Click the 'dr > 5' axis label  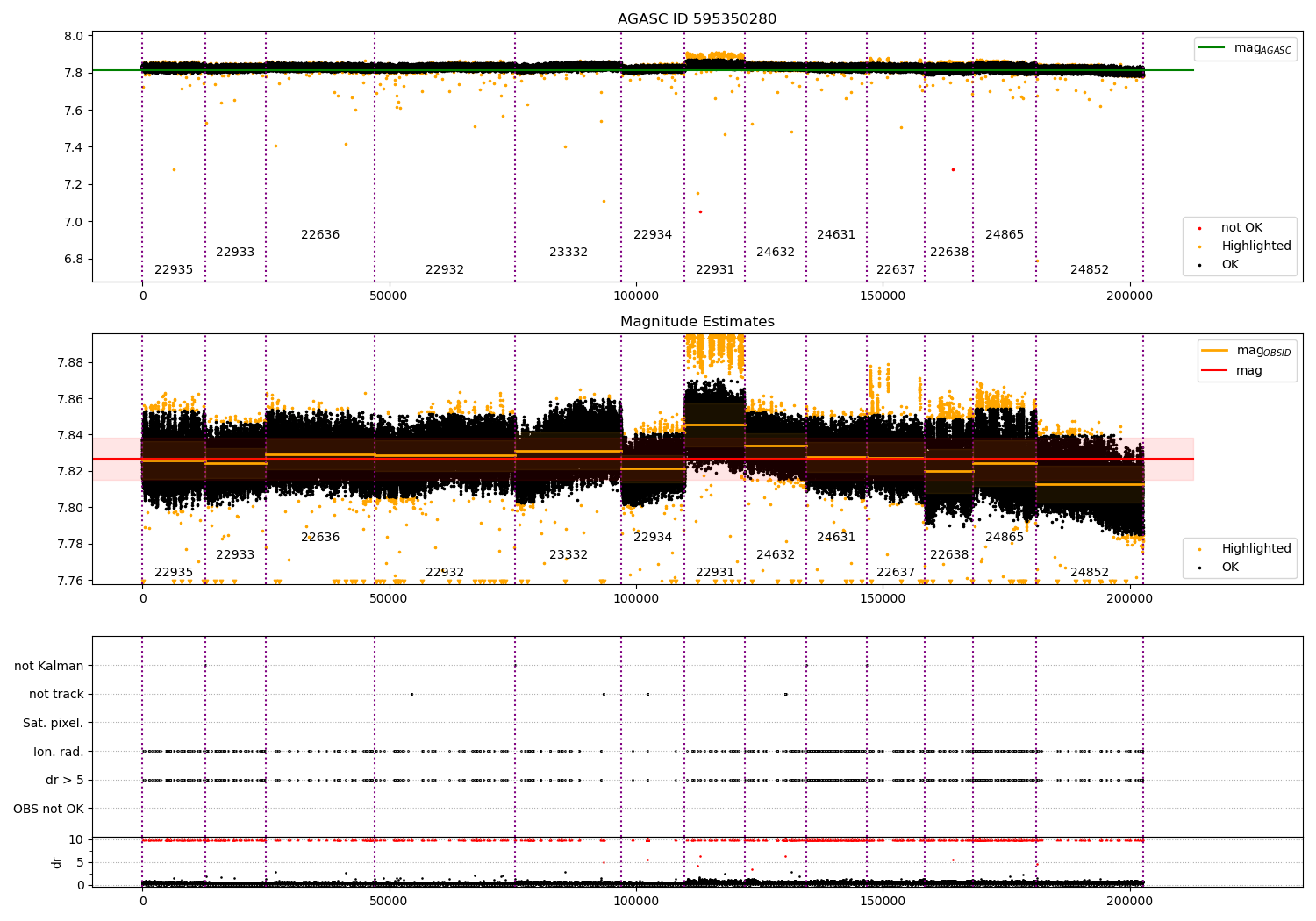coord(65,780)
